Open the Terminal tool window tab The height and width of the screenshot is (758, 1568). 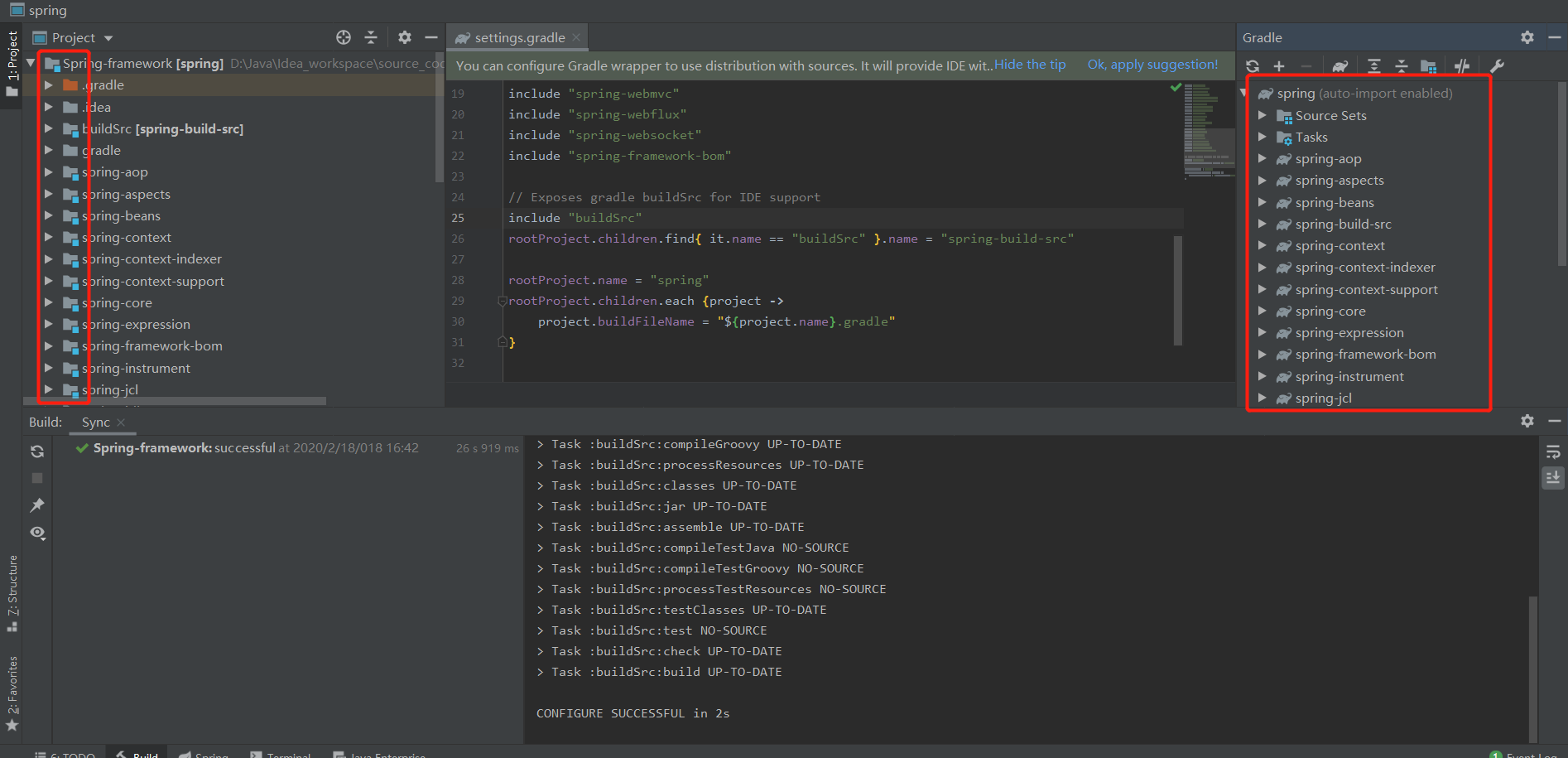pos(281,754)
